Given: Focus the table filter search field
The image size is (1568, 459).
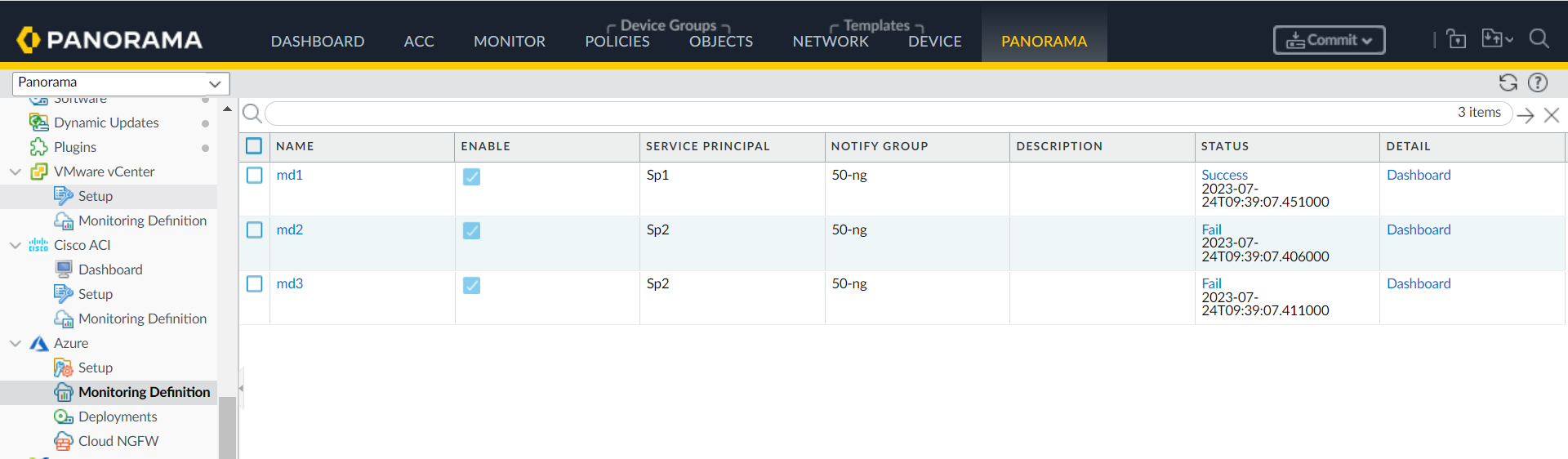Looking at the screenshot, I should [x=857, y=114].
